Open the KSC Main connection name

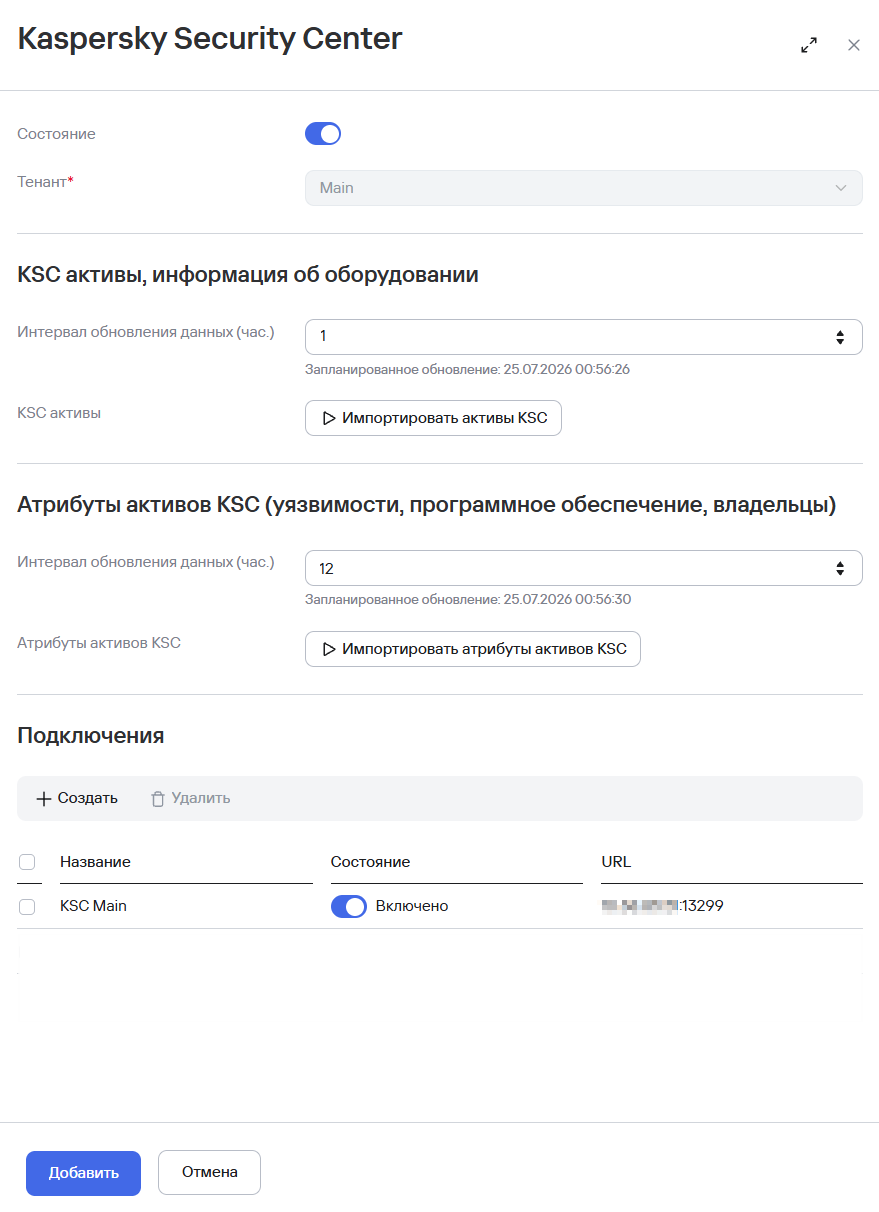93,906
